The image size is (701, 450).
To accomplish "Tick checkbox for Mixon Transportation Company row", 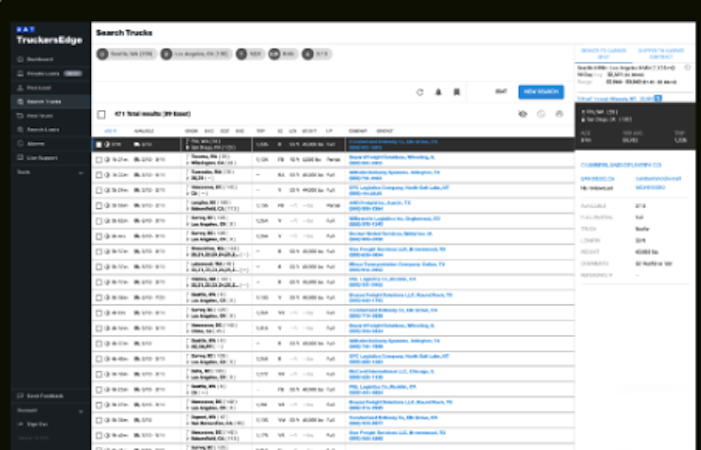I will tap(99, 267).
